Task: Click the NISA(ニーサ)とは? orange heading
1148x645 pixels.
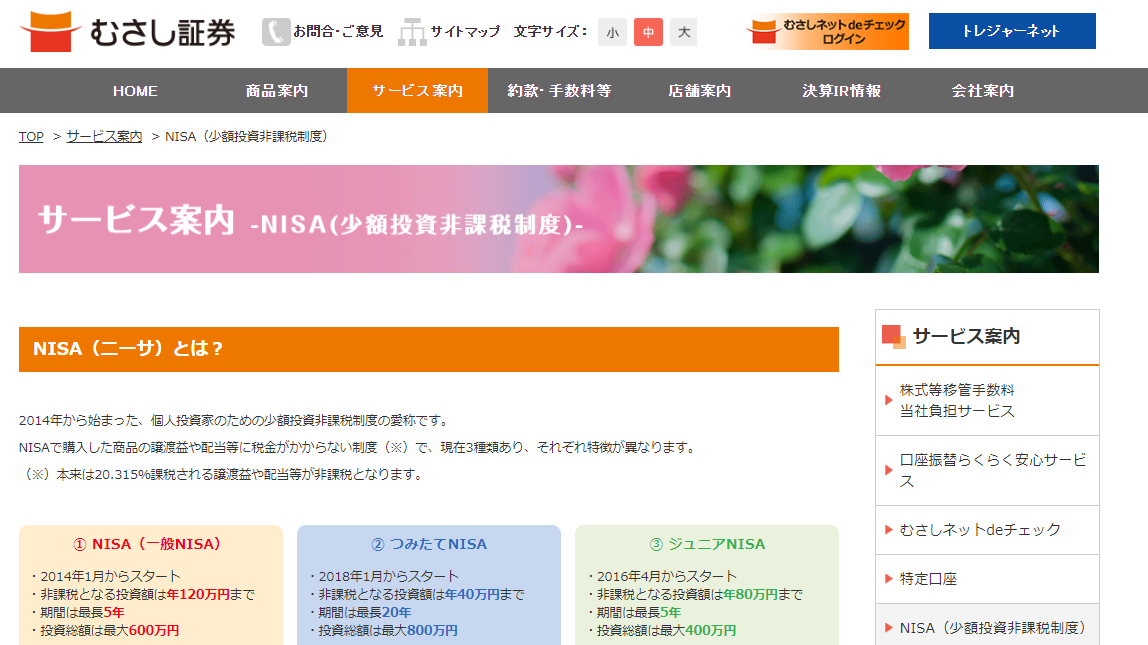Action: point(429,349)
